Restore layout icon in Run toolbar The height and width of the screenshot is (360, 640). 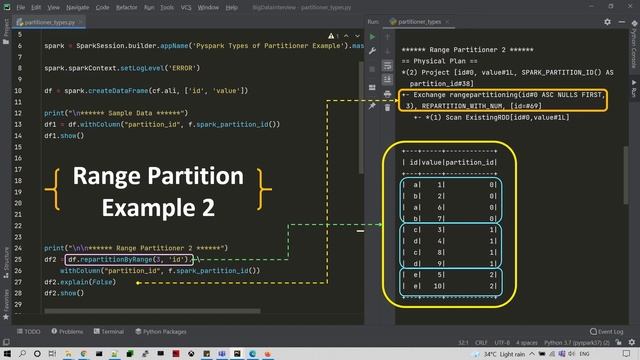(372, 87)
